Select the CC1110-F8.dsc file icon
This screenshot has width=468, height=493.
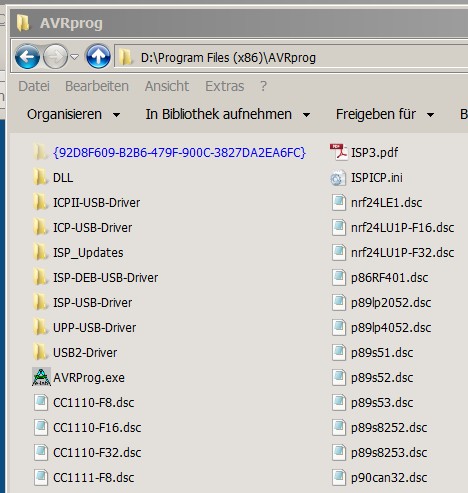click(x=41, y=402)
